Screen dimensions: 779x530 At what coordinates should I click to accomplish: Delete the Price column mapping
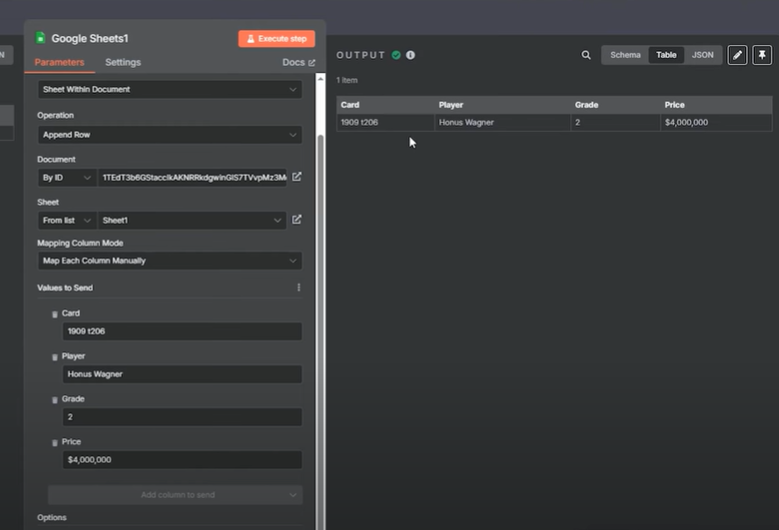pyautogui.click(x=55, y=442)
